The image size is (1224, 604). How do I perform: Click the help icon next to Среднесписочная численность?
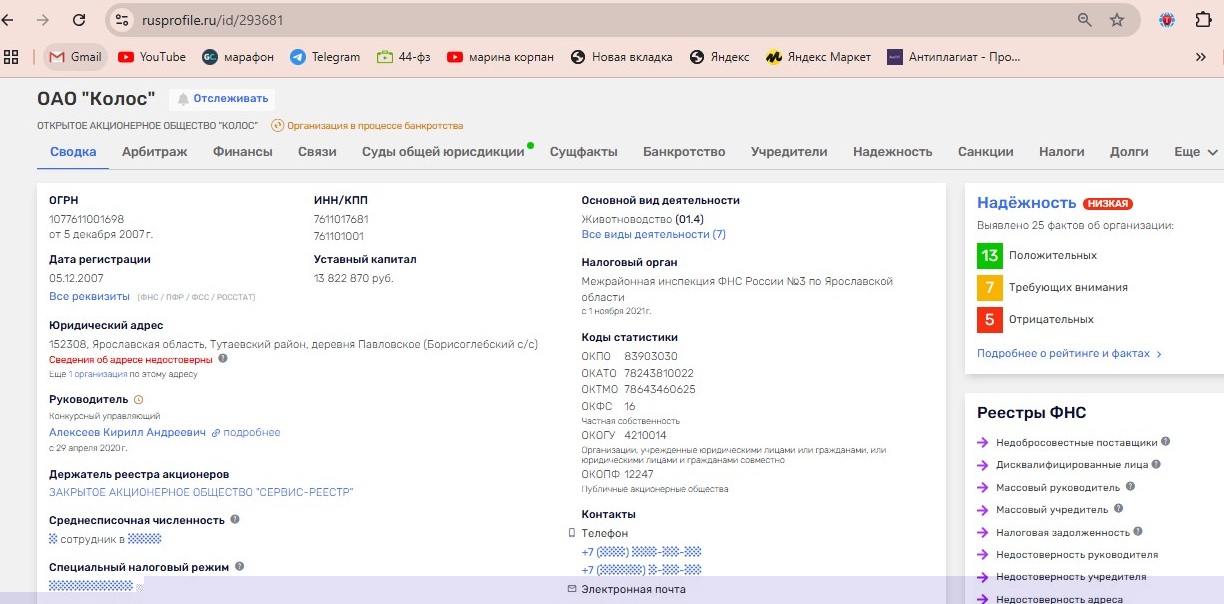[235, 520]
